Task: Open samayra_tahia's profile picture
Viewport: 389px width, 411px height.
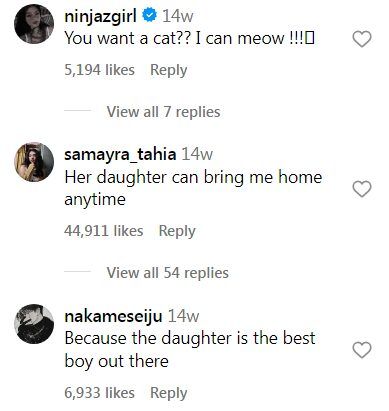Action: pyautogui.click(x=34, y=162)
